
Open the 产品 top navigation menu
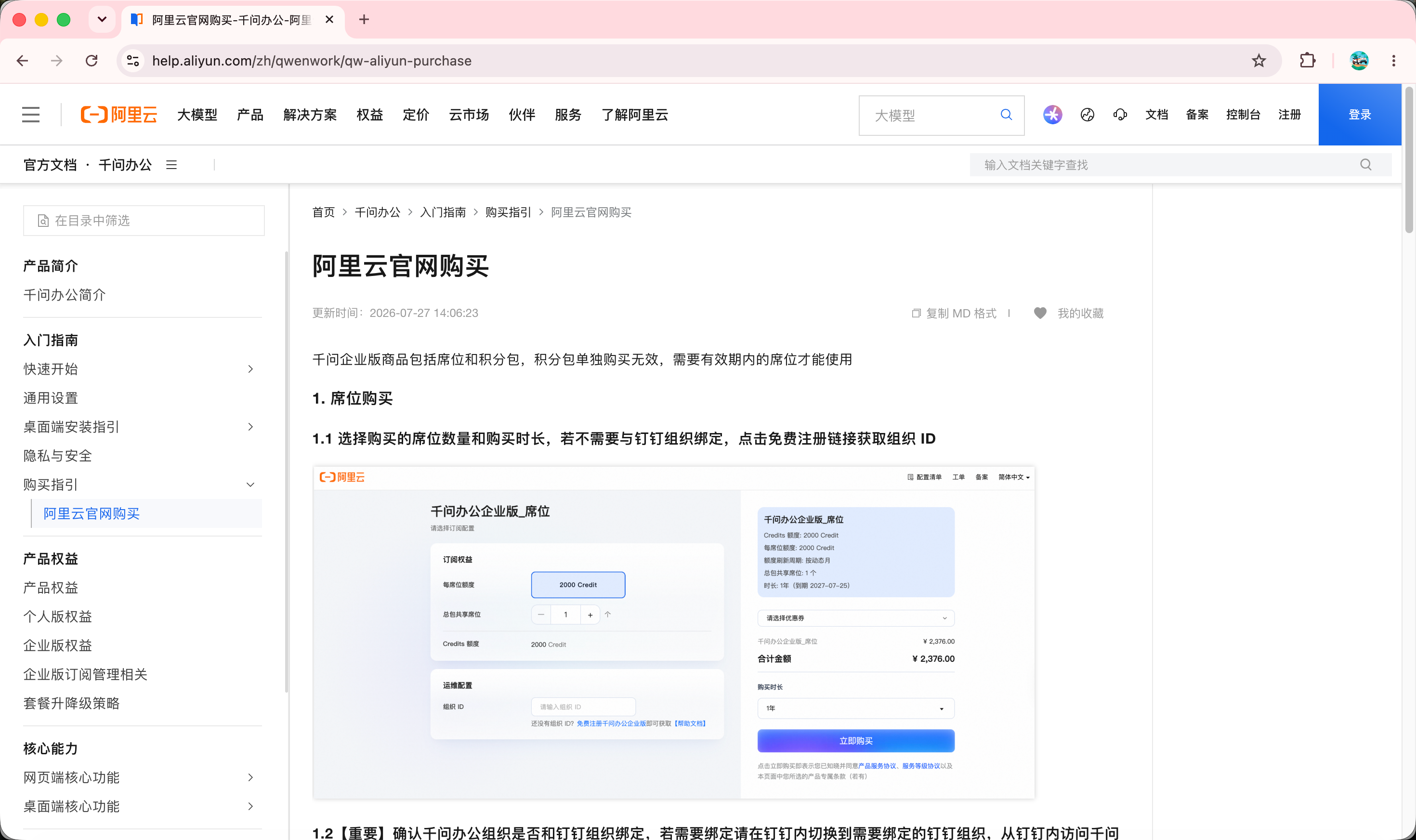click(x=250, y=115)
